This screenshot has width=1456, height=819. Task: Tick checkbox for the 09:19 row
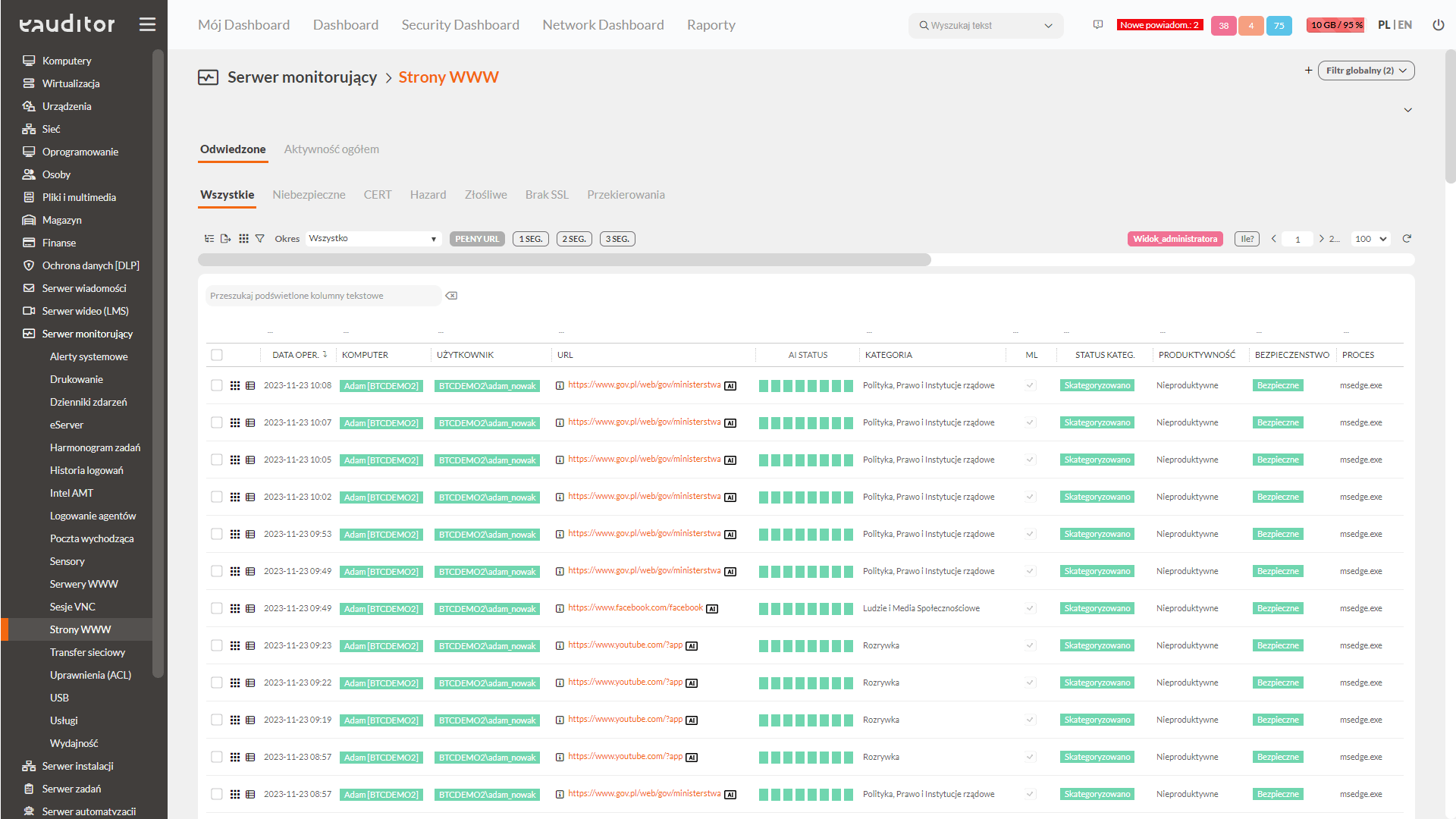(x=217, y=720)
